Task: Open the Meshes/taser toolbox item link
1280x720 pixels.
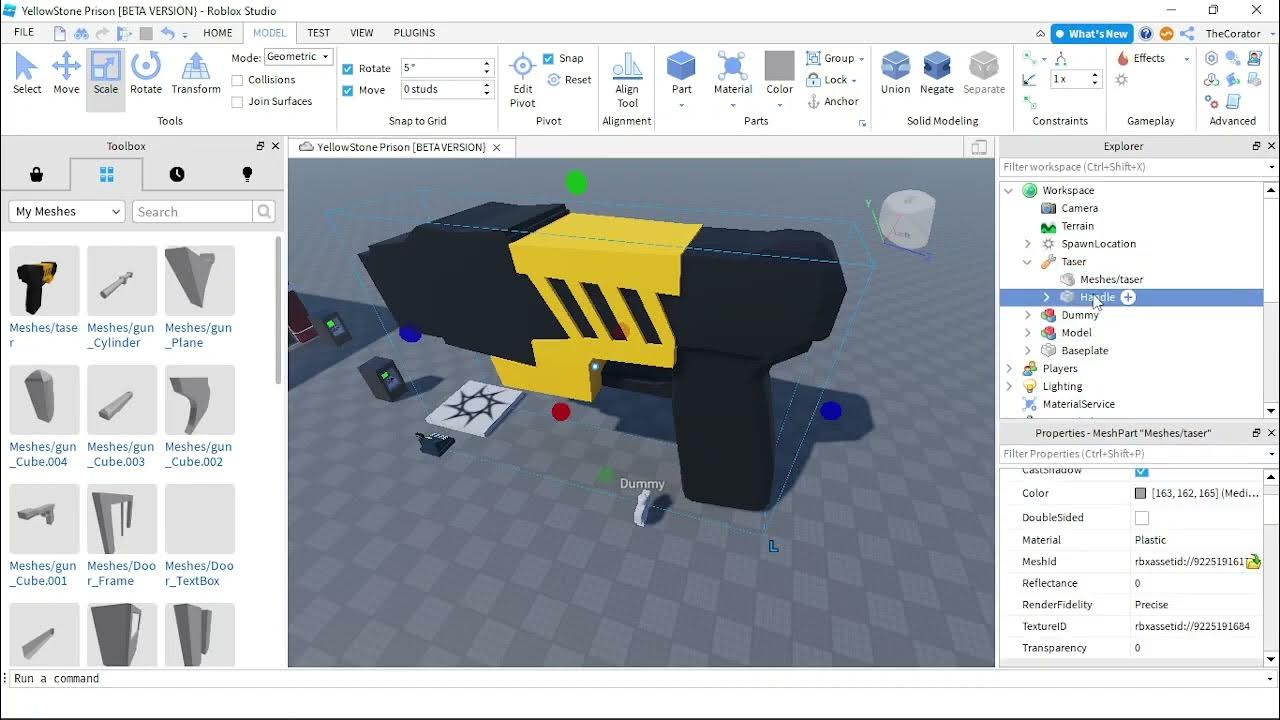Action: pyautogui.click(x=43, y=335)
